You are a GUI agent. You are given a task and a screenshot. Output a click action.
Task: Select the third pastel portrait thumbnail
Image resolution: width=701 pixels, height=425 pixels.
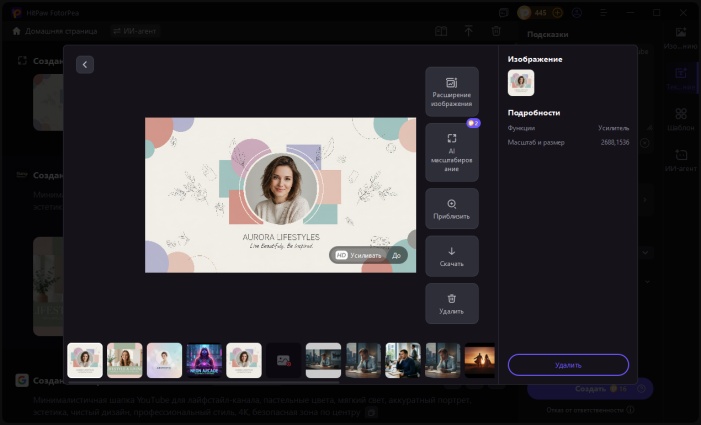(x=164, y=360)
